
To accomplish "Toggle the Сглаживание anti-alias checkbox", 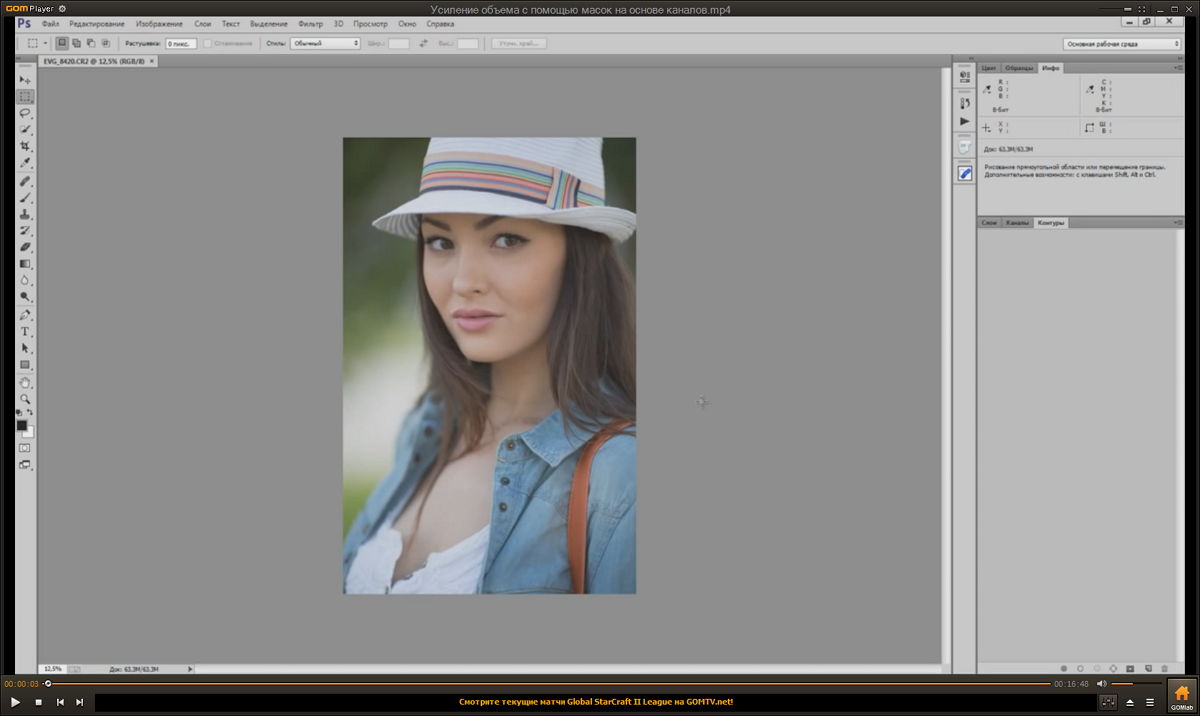I will [x=207, y=44].
